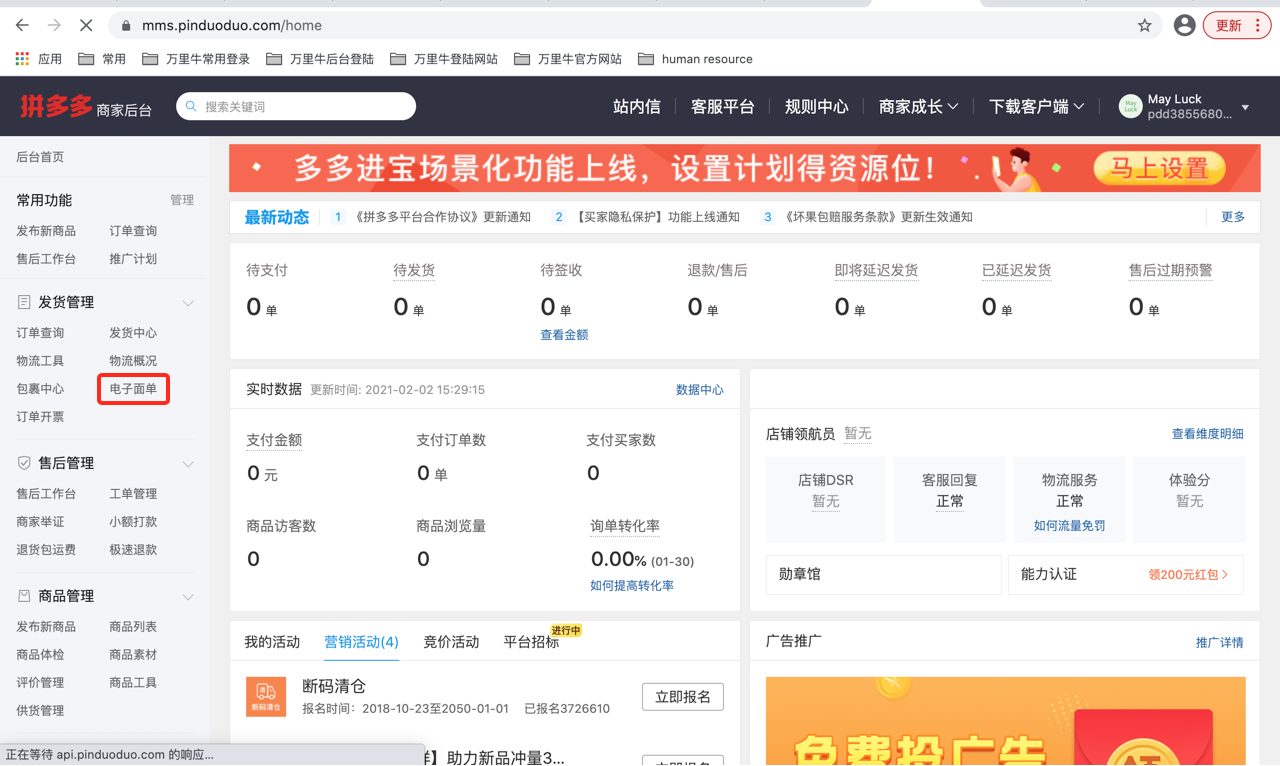Open 物流概况 in the sidebar

coord(133,361)
